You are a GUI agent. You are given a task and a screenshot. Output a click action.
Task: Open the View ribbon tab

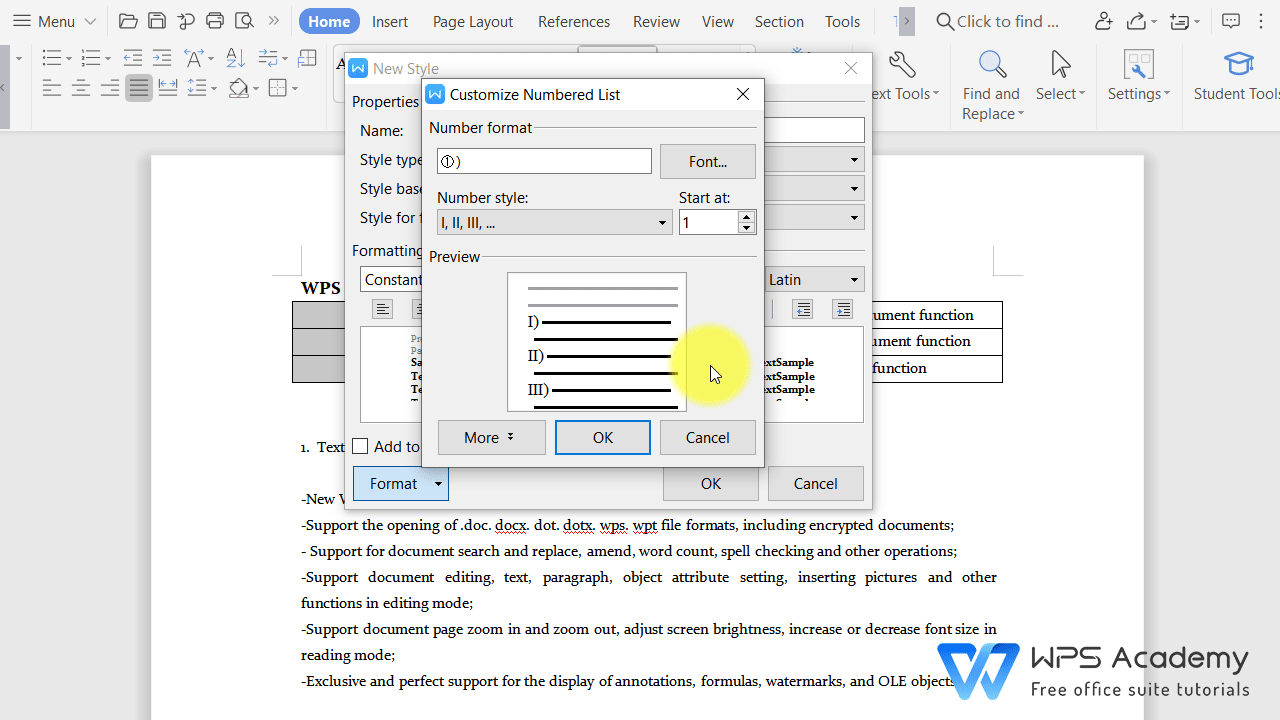pyautogui.click(x=717, y=21)
